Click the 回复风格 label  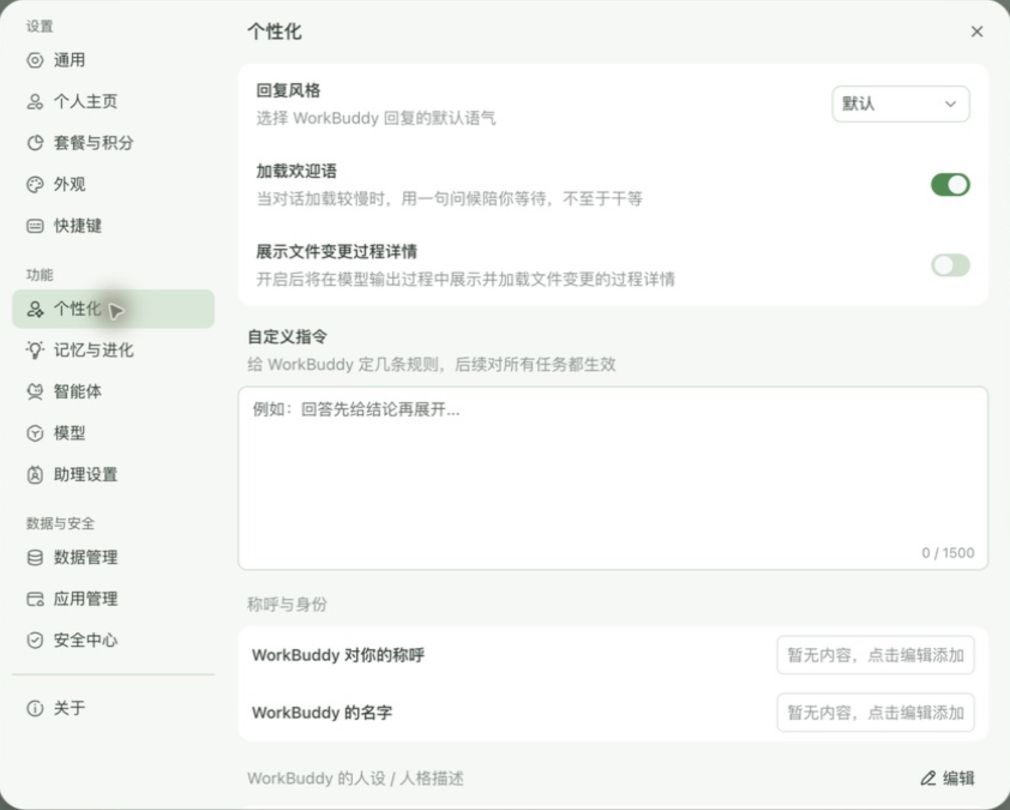pyautogui.click(x=288, y=90)
